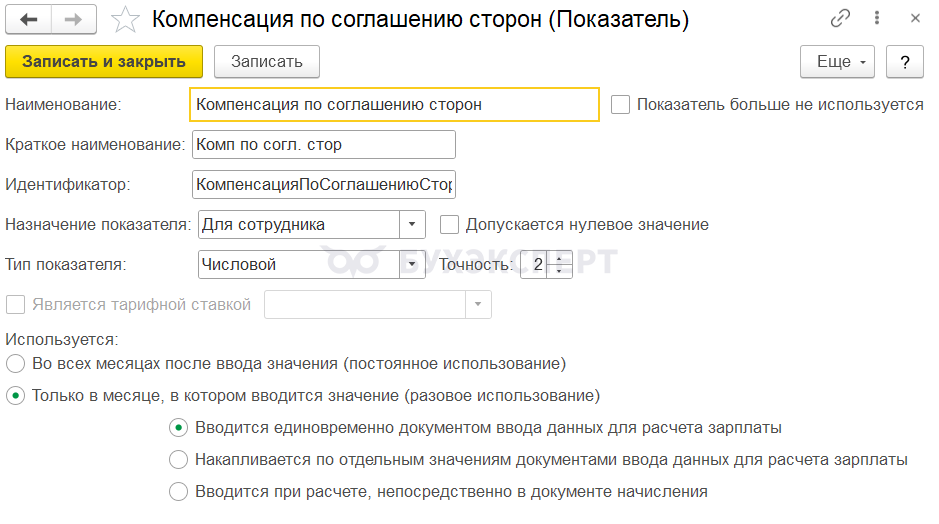Check 'Показатель больше не используется' box
Screen dimensions: 939x524
620,104
